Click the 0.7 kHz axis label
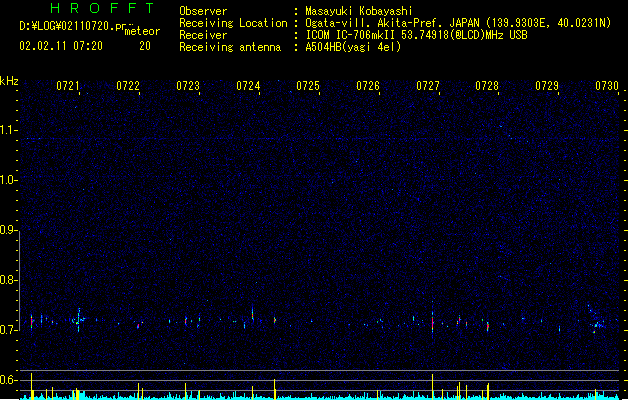 pyautogui.click(x=9, y=330)
